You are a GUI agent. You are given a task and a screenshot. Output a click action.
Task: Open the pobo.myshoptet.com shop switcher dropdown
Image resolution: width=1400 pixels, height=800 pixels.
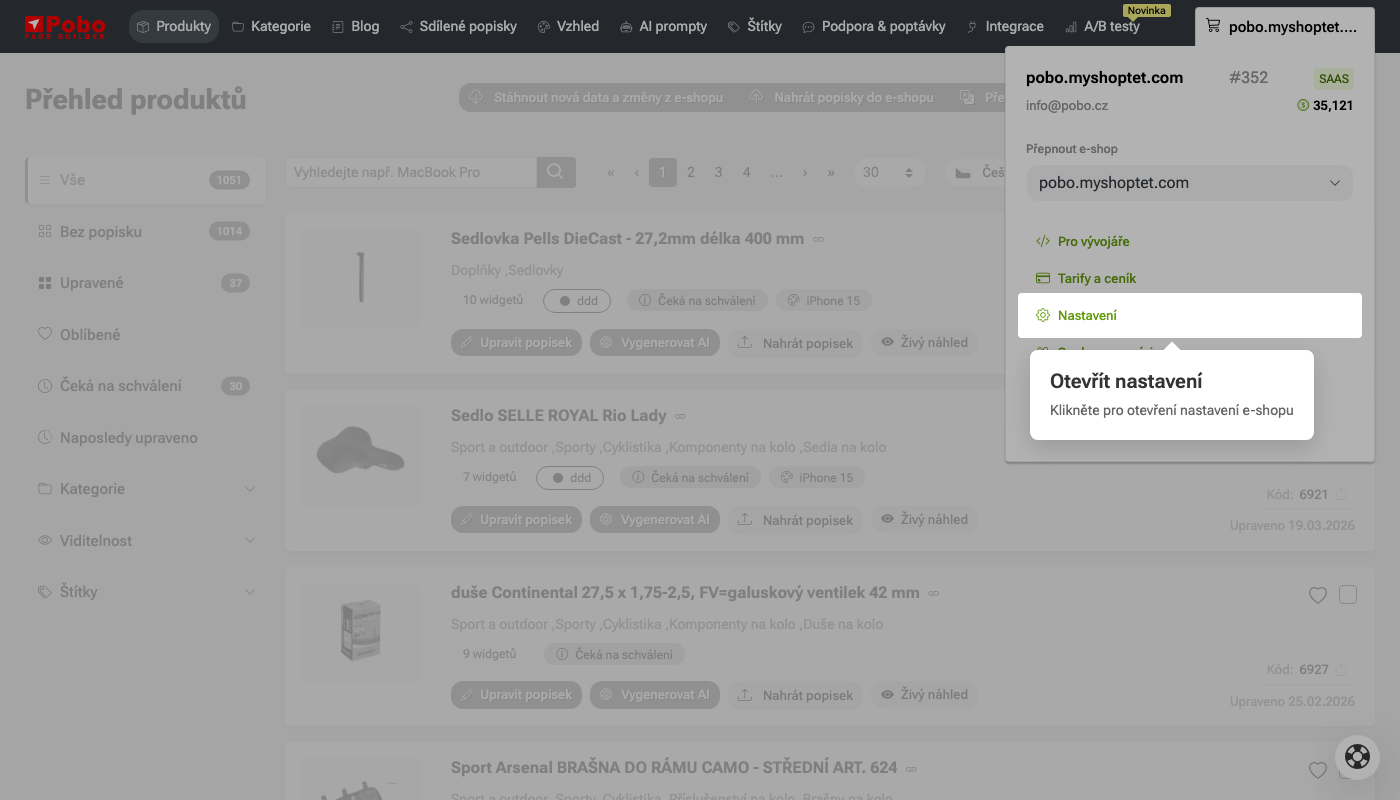1190,182
